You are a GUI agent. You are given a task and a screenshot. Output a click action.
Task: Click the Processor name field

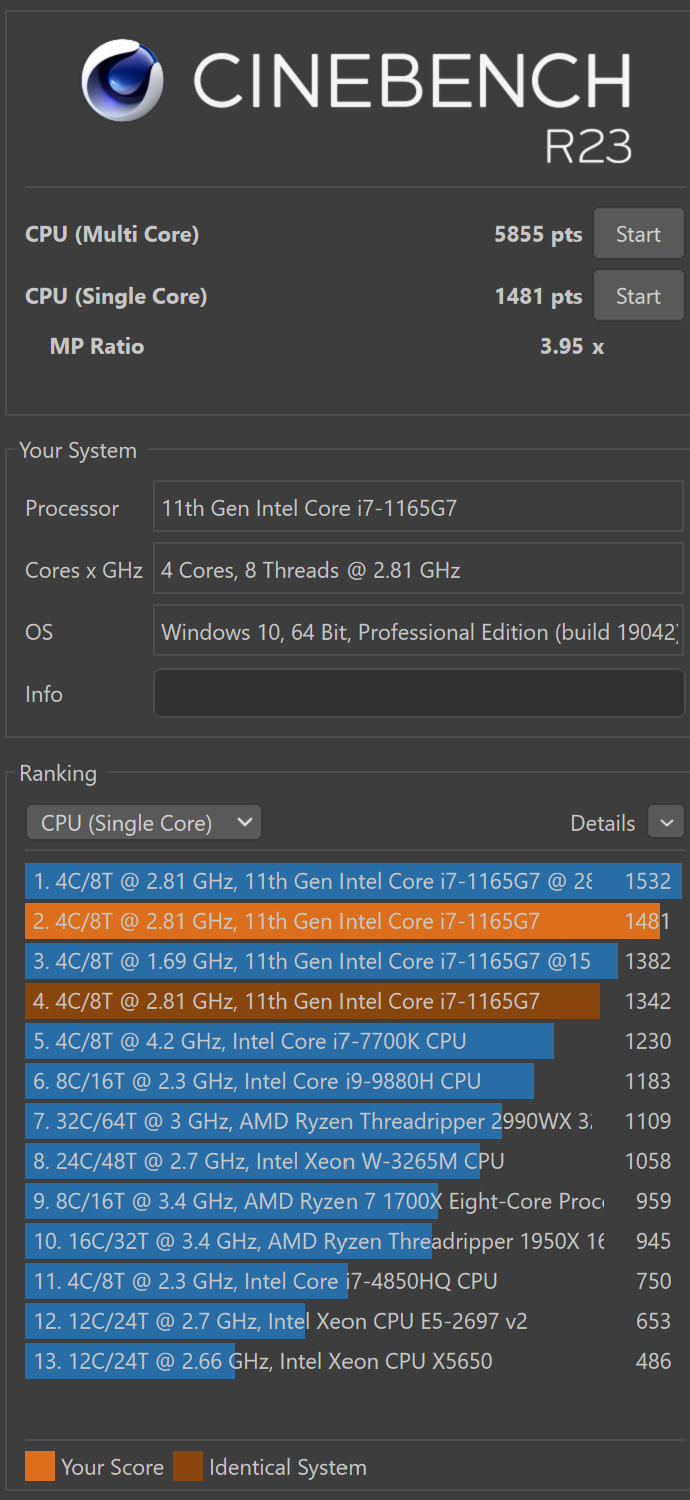[418, 508]
